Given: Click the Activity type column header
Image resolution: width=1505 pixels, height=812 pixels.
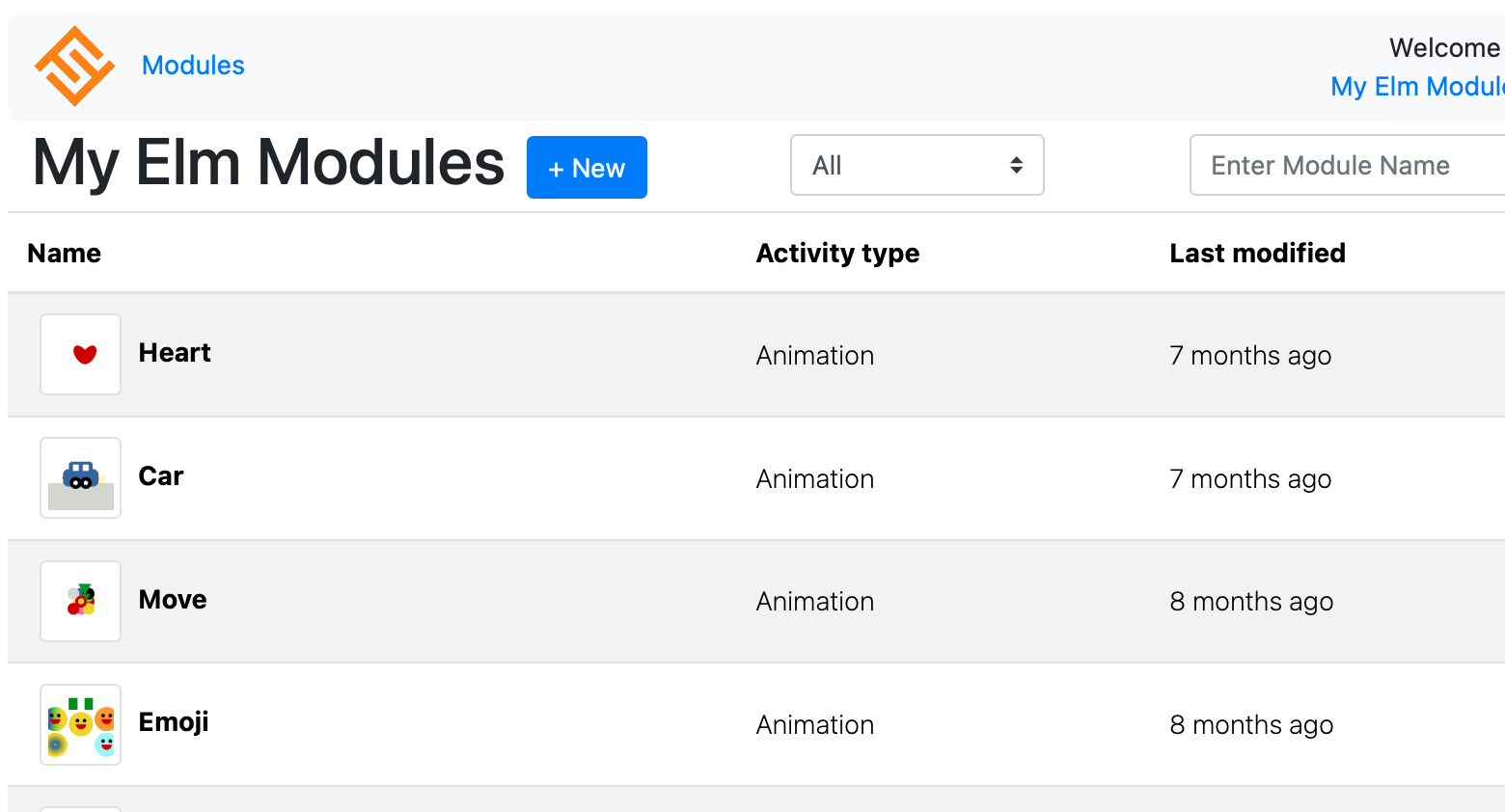Looking at the screenshot, I should (837, 254).
